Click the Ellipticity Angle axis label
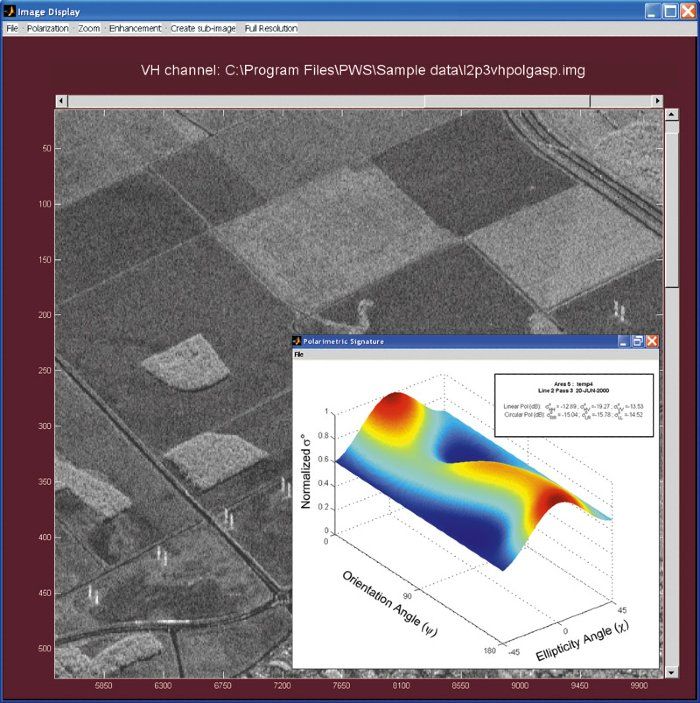700x703 pixels. coord(583,641)
